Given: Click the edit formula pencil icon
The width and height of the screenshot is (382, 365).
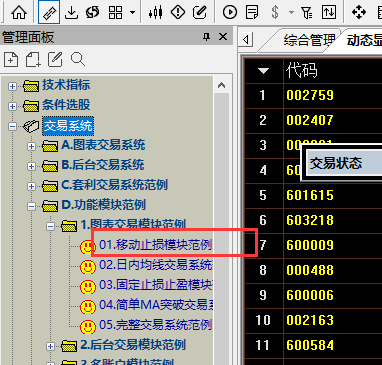Looking at the screenshot, I should 55,60.
